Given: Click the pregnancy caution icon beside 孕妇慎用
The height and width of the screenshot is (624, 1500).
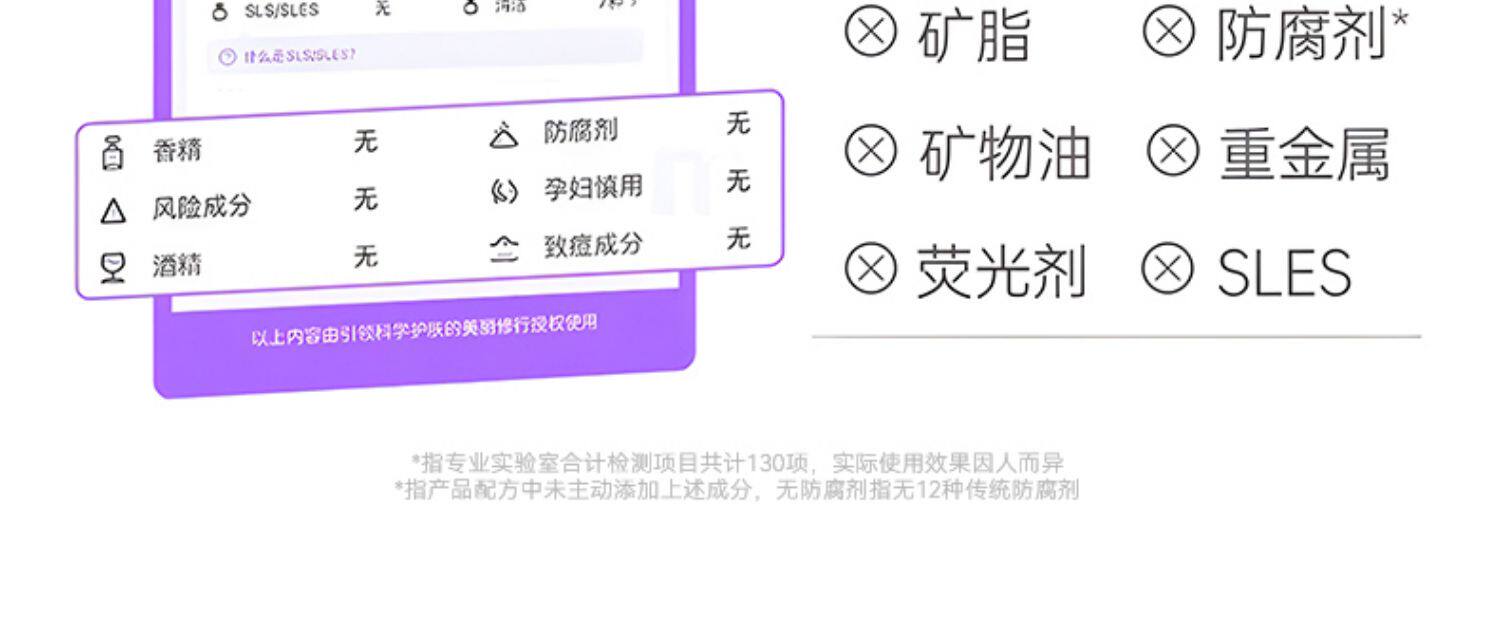Looking at the screenshot, I should 504,191.
